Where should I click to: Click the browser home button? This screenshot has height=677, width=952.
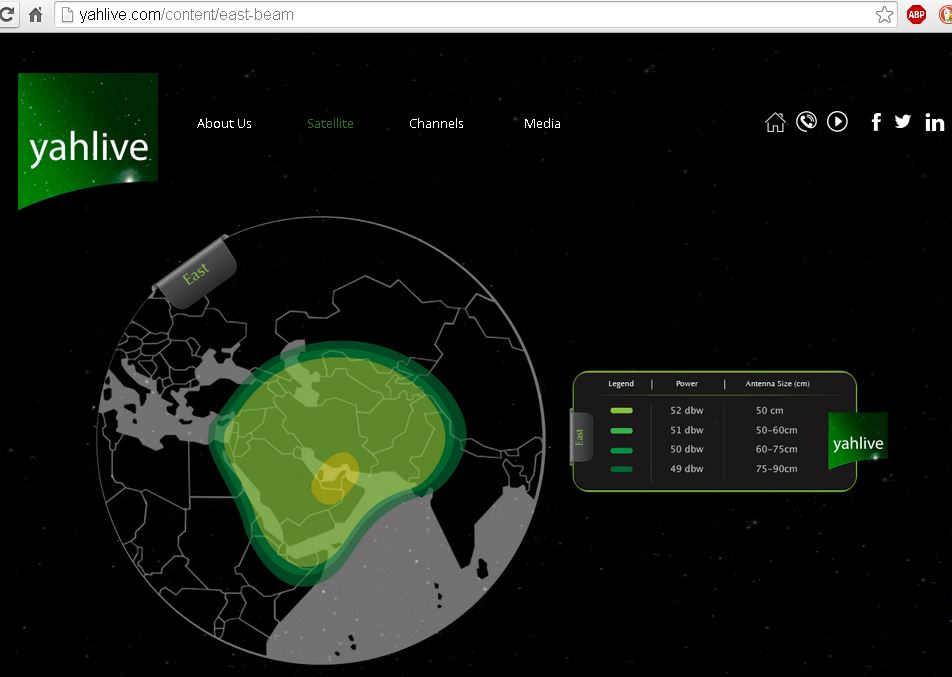[35, 15]
